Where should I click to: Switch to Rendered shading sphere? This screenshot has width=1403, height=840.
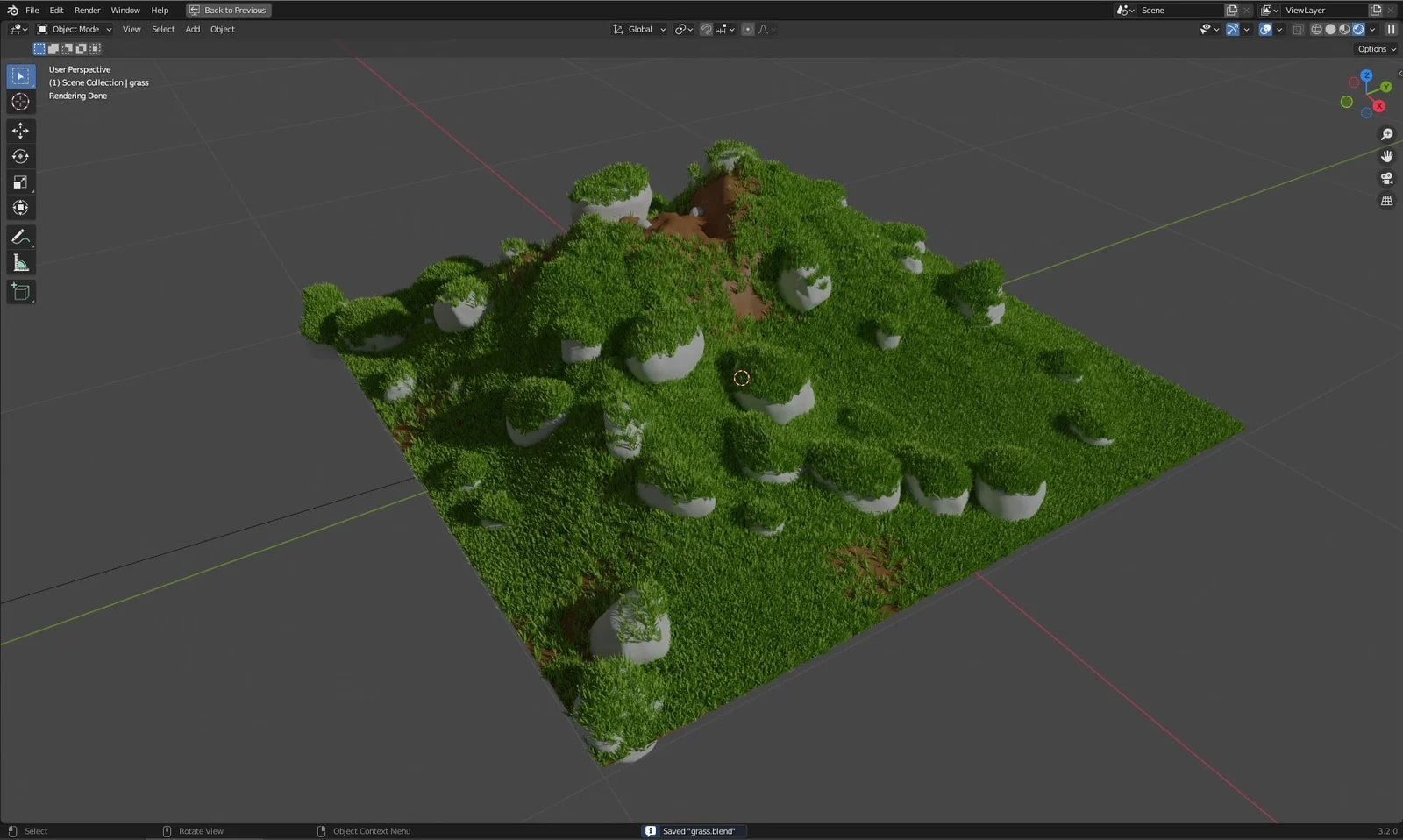(x=1357, y=29)
